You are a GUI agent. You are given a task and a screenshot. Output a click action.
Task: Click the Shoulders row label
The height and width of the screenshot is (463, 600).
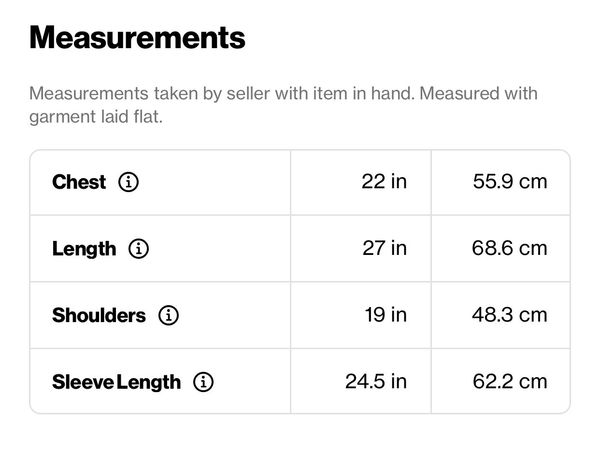coord(99,315)
